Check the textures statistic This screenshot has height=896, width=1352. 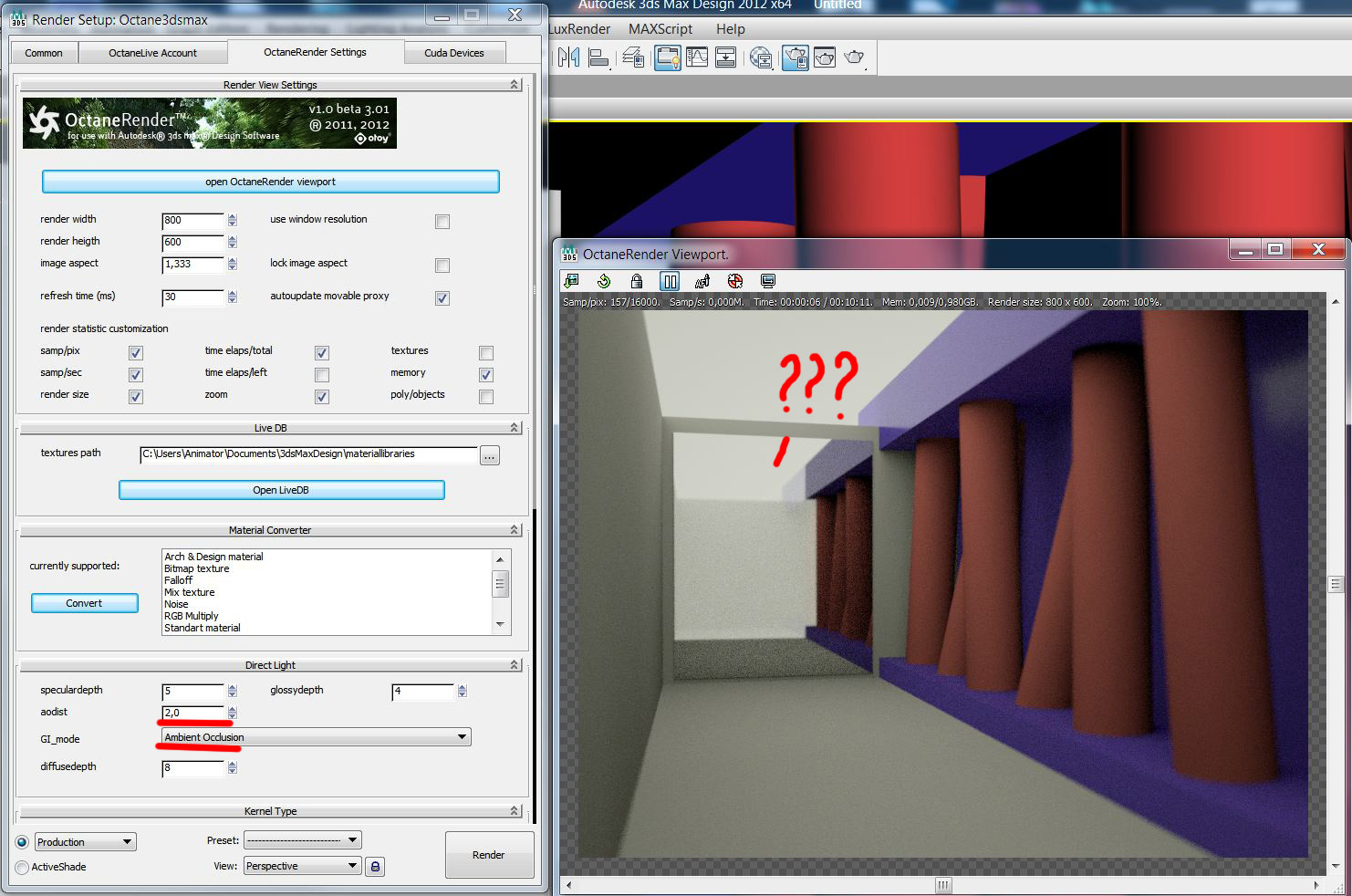pos(486,353)
